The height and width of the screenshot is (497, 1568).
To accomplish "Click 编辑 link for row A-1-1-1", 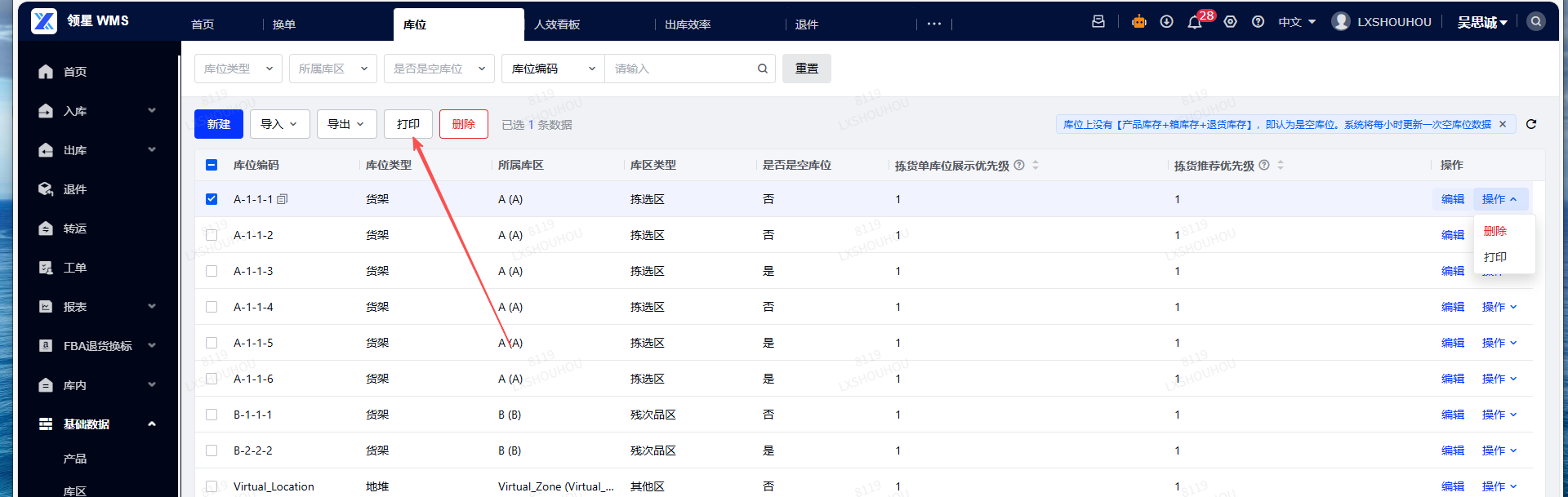I will tap(1453, 199).
